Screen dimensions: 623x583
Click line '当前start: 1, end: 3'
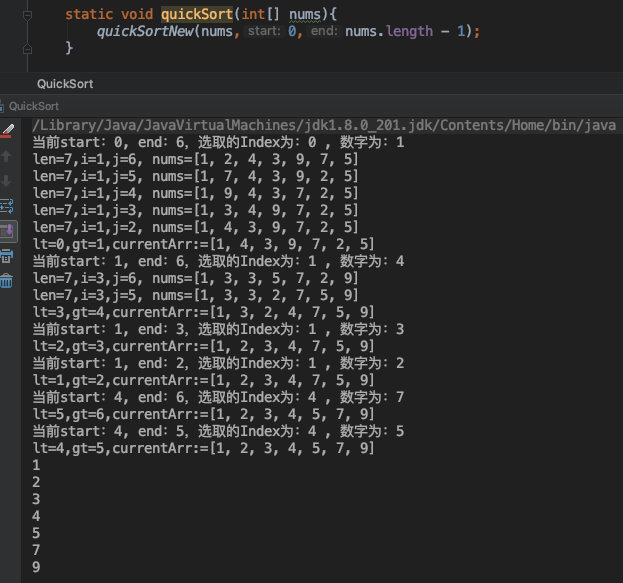tap(218, 329)
